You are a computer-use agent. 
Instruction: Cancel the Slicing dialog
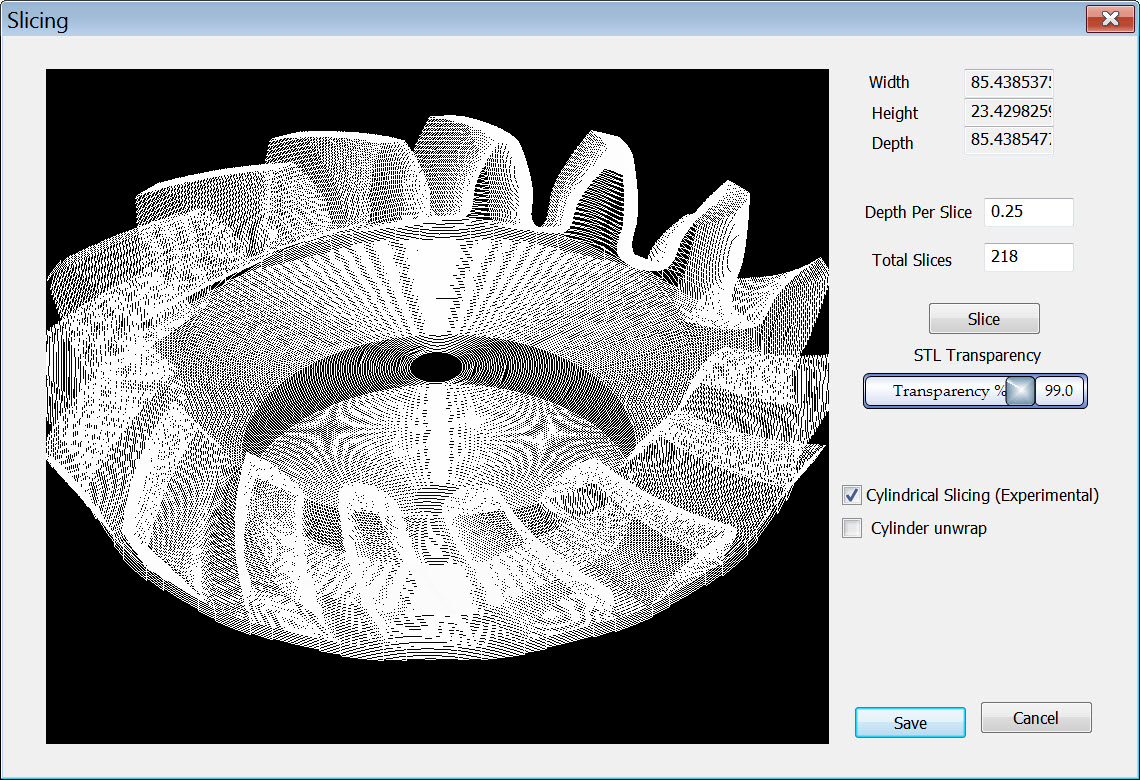click(x=1035, y=718)
